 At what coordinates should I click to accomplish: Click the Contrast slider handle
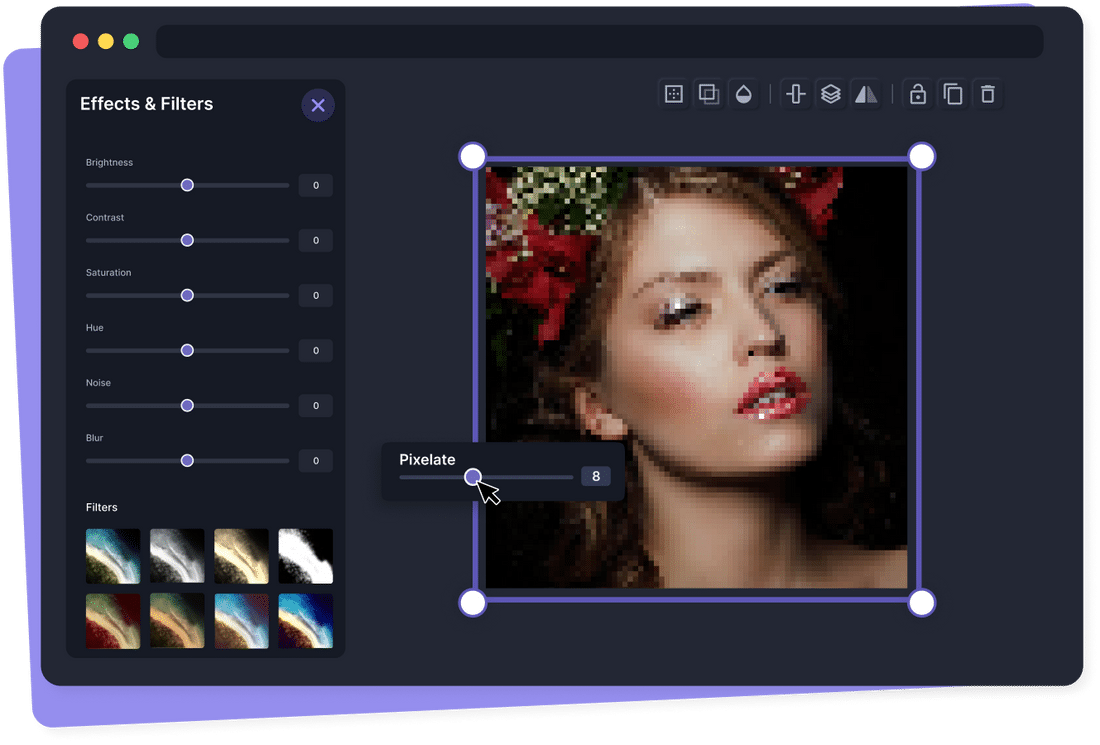[x=187, y=240]
